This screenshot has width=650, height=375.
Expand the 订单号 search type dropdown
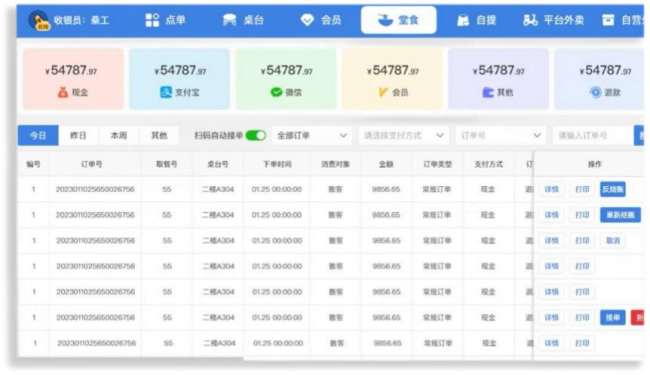click(501, 135)
